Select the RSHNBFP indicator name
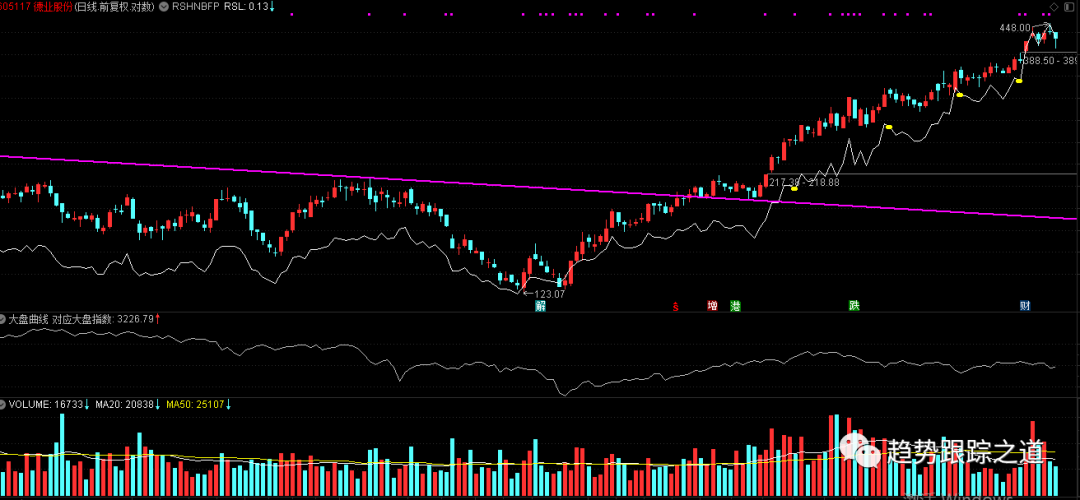 click(x=194, y=7)
